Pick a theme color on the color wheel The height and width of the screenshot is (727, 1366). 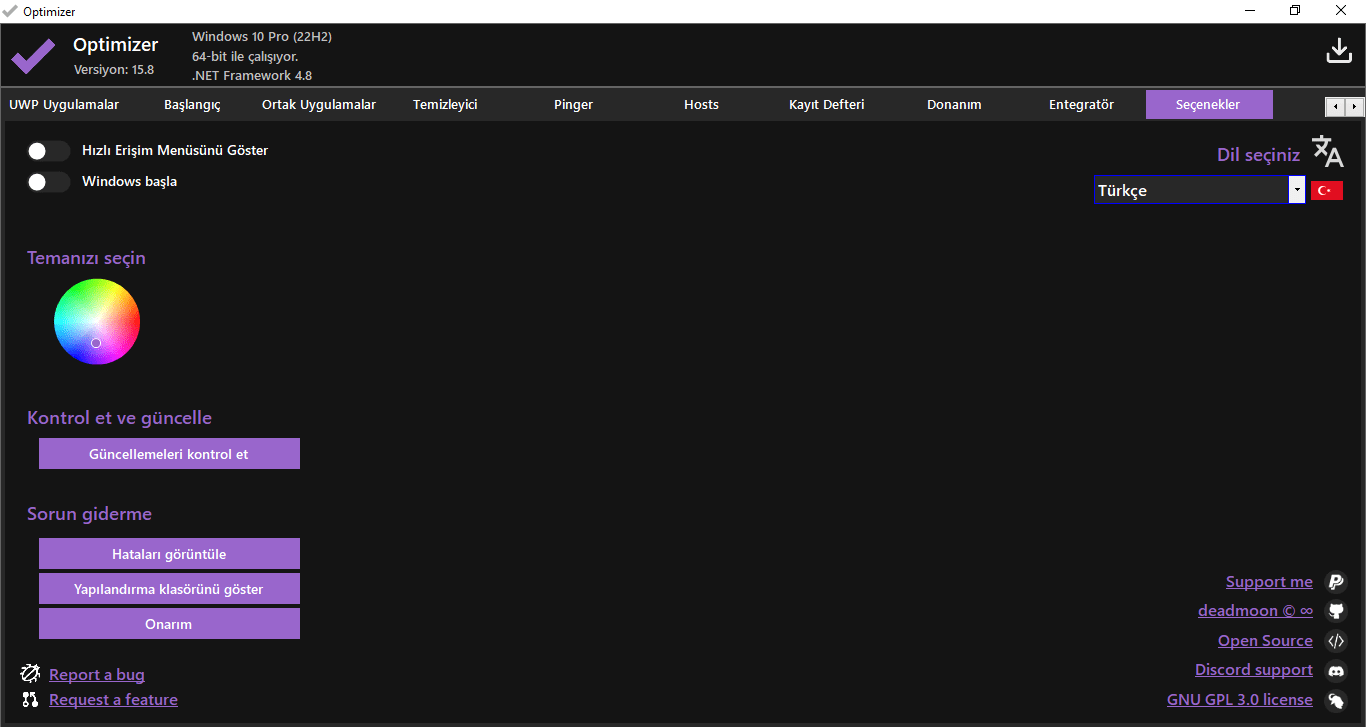click(97, 321)
